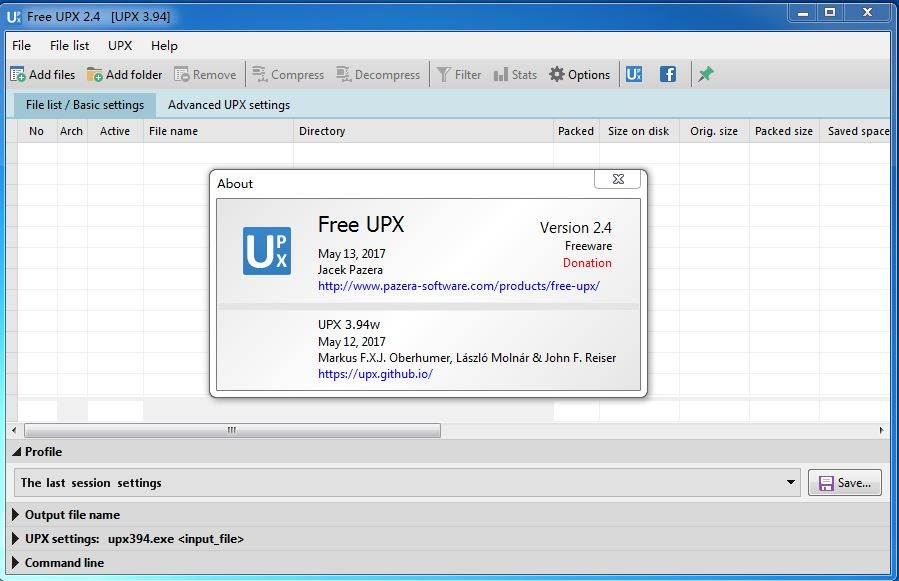899x581 pixels.
Task: Click the Save... profile button
Action: (x=845, y=483)
